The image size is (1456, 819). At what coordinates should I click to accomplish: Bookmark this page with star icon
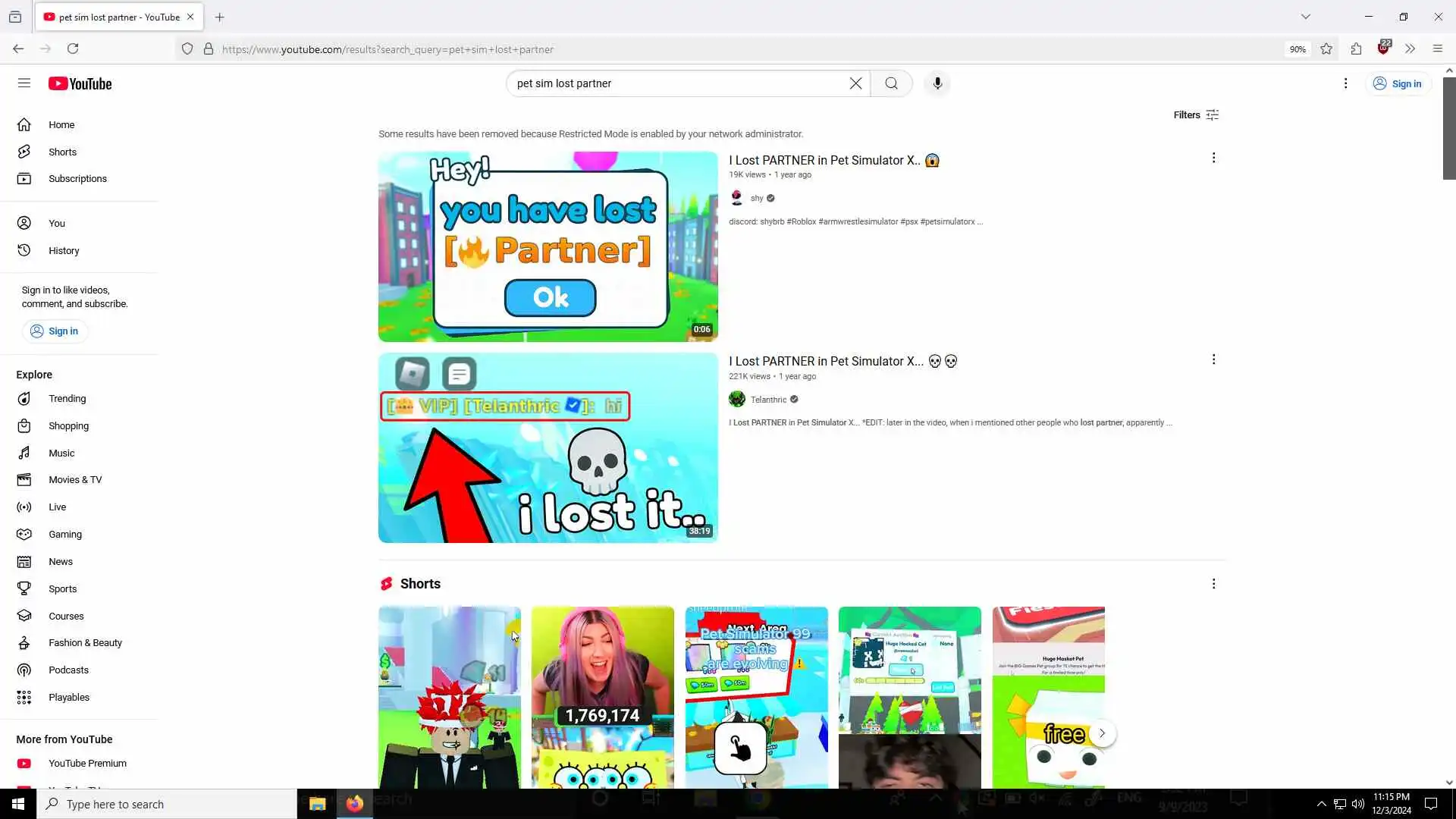tap(1326, 49)
